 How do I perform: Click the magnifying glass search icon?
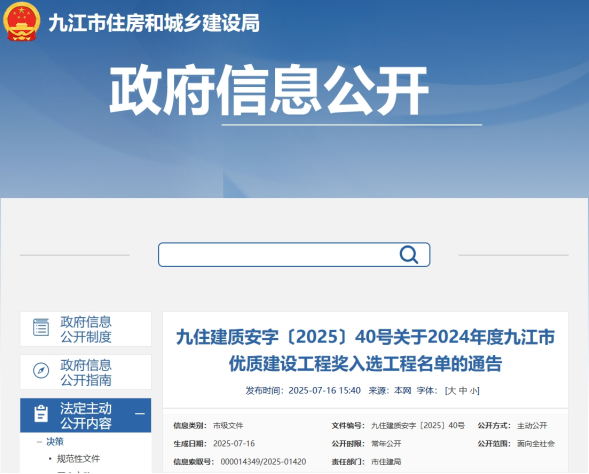click(409, 255)
